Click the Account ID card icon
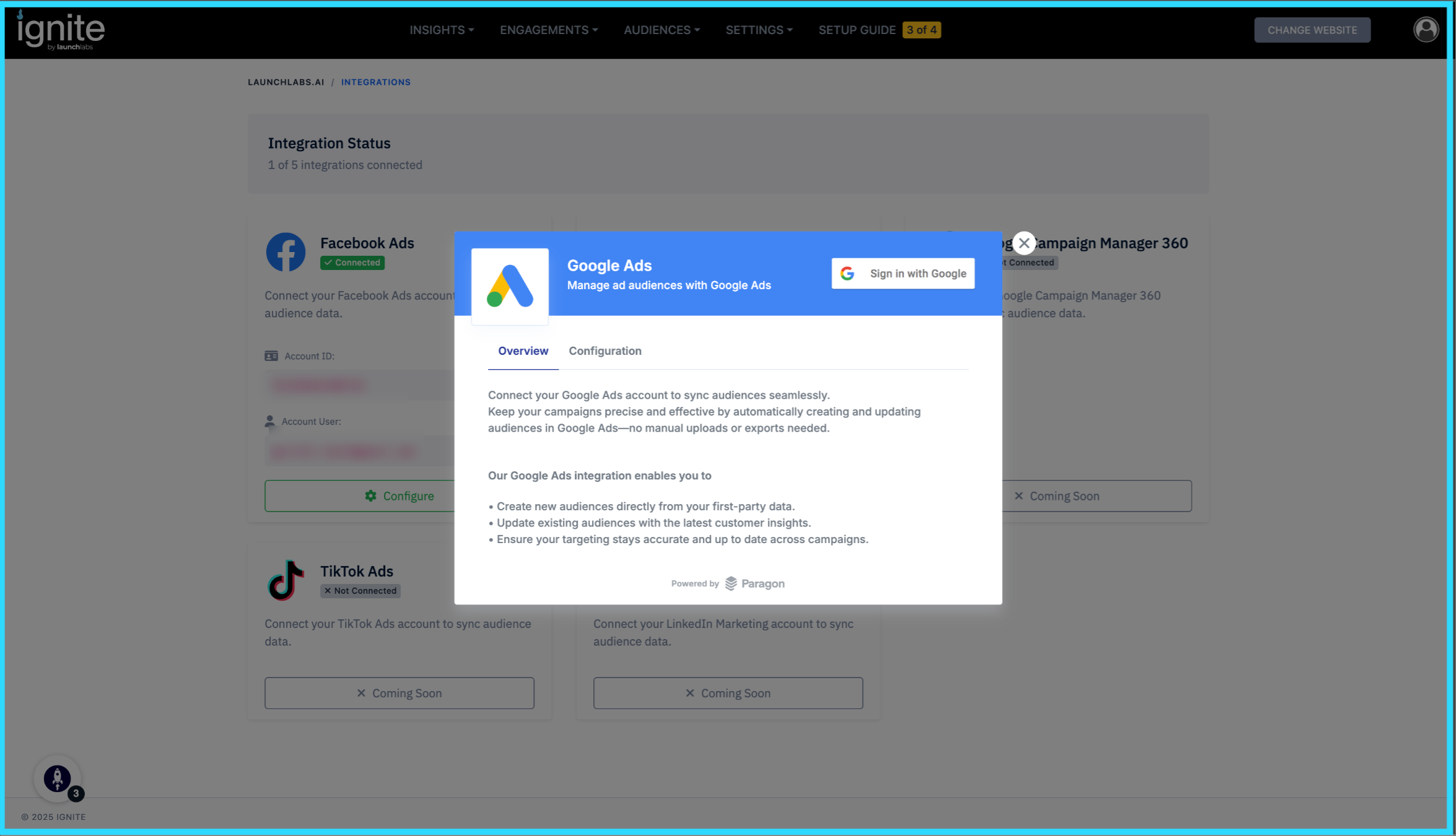 tap(271, 356)
